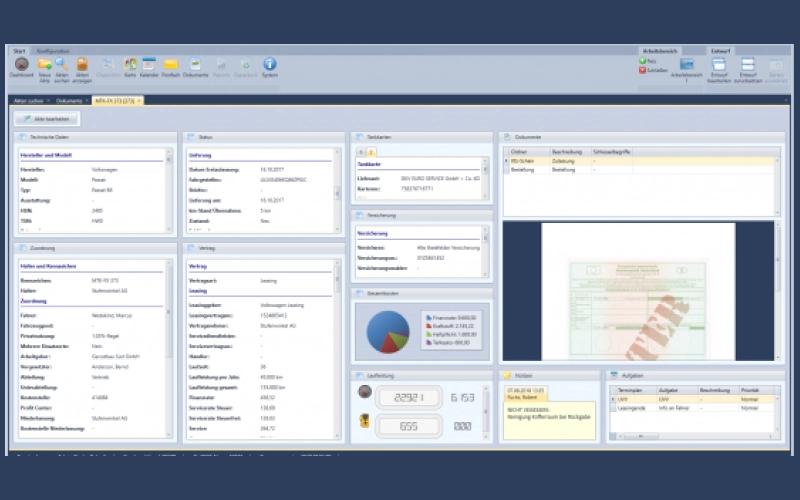Click the Notizen sticky note icon
Viewport: 800px width, 500px height.
[x=507, y=376]
